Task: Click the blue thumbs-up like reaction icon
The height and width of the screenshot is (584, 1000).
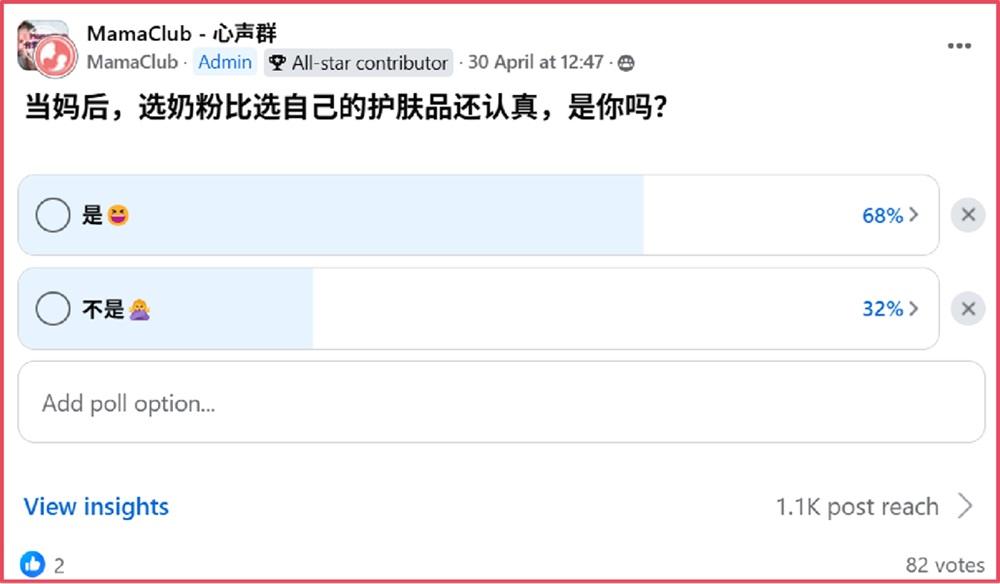Action: (x=33, y=564)
